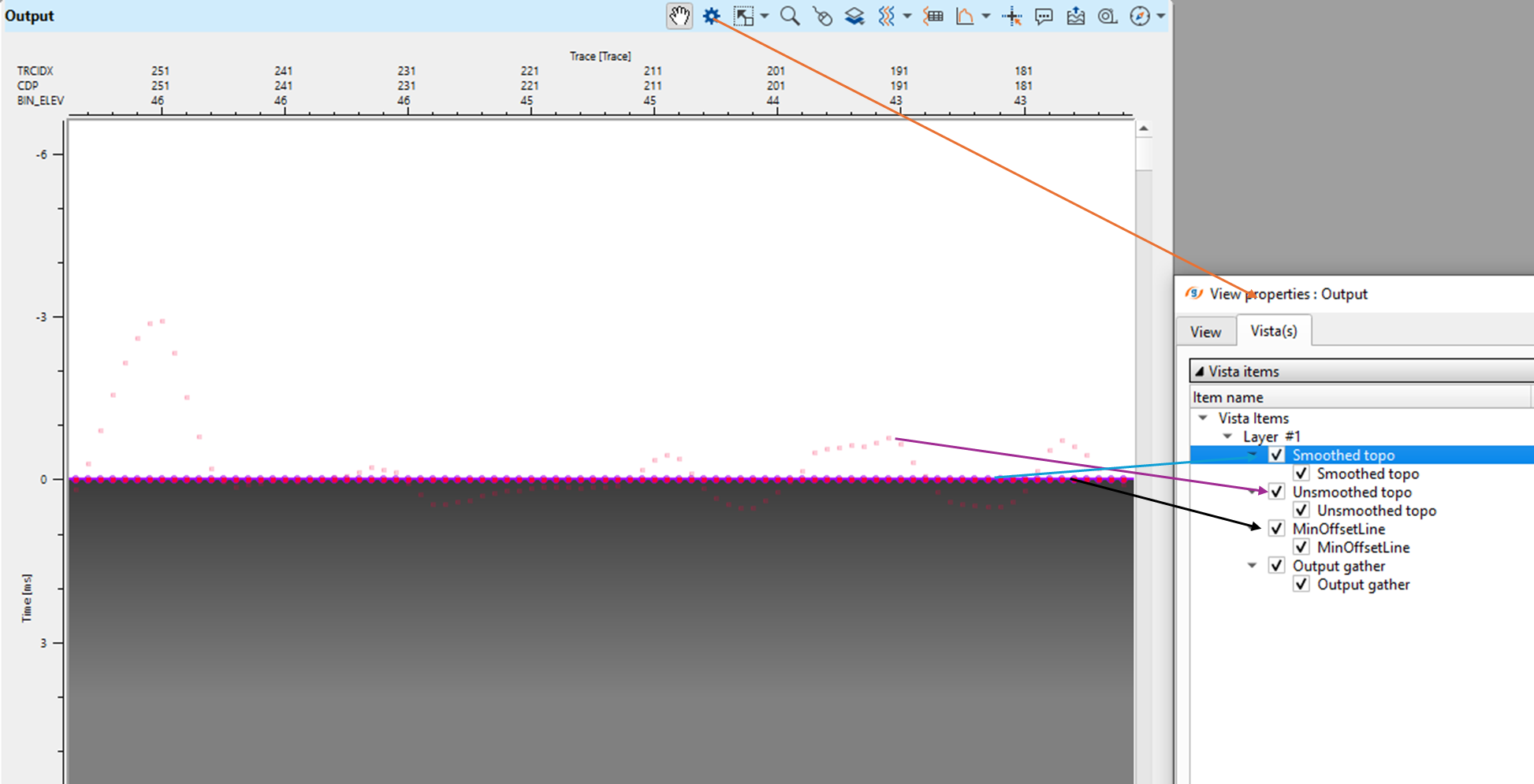Viewport: 1534px width, 784px height.
Task: Select the hand pan tool
Action: tap(679, 16)
